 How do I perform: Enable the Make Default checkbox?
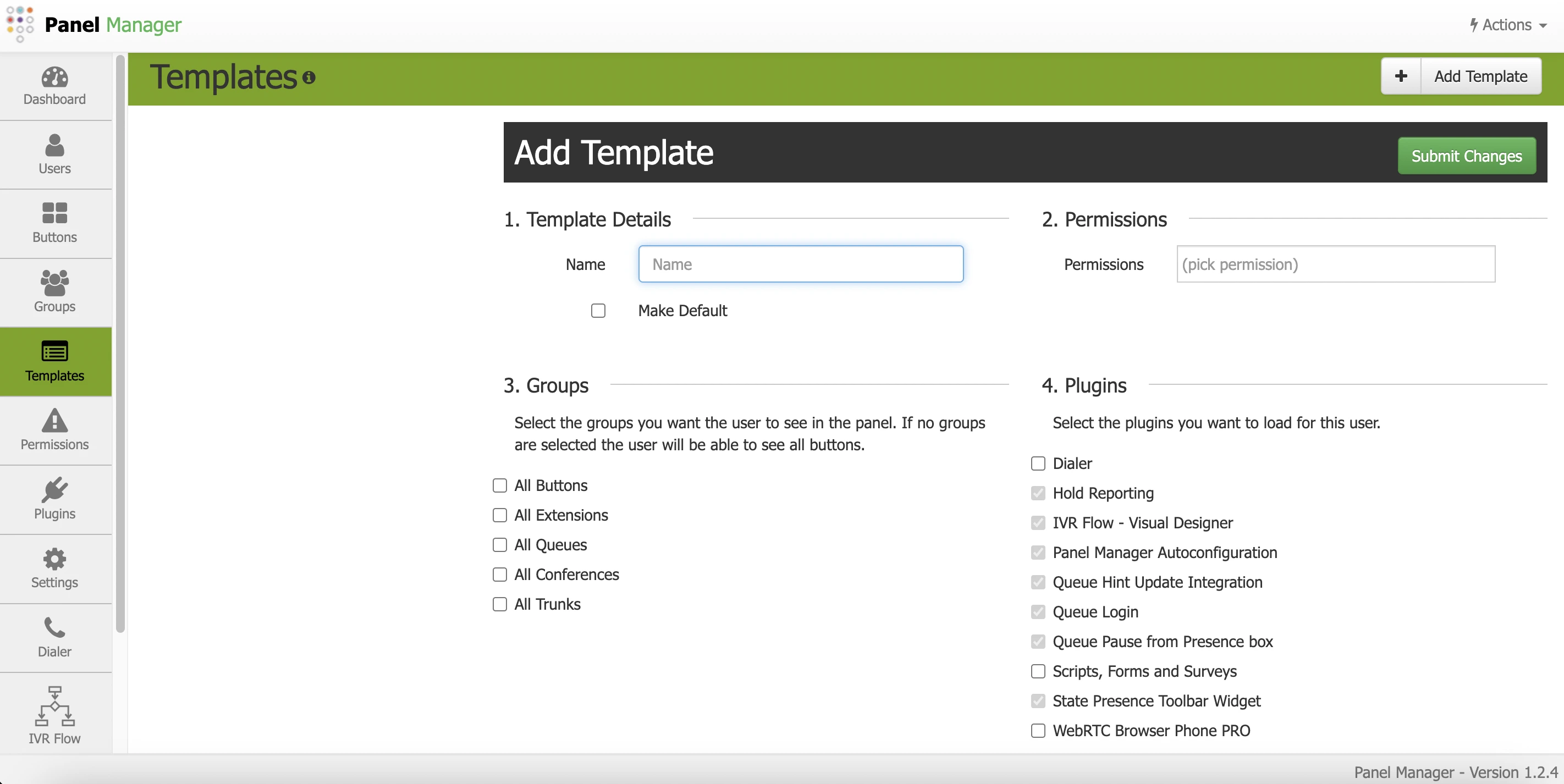(x=598, y=310)
